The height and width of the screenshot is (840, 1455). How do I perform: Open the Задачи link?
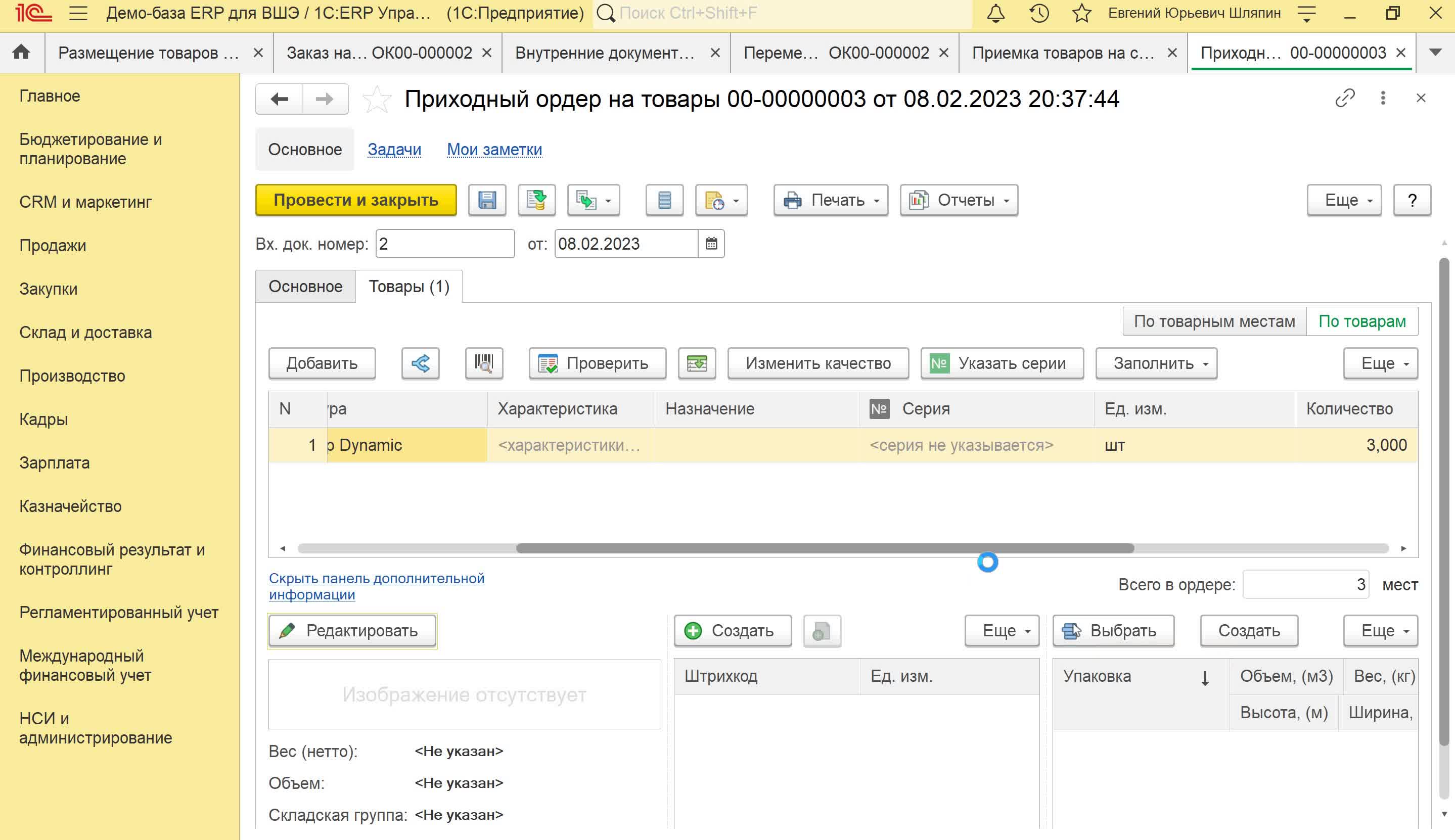(395, 150)
